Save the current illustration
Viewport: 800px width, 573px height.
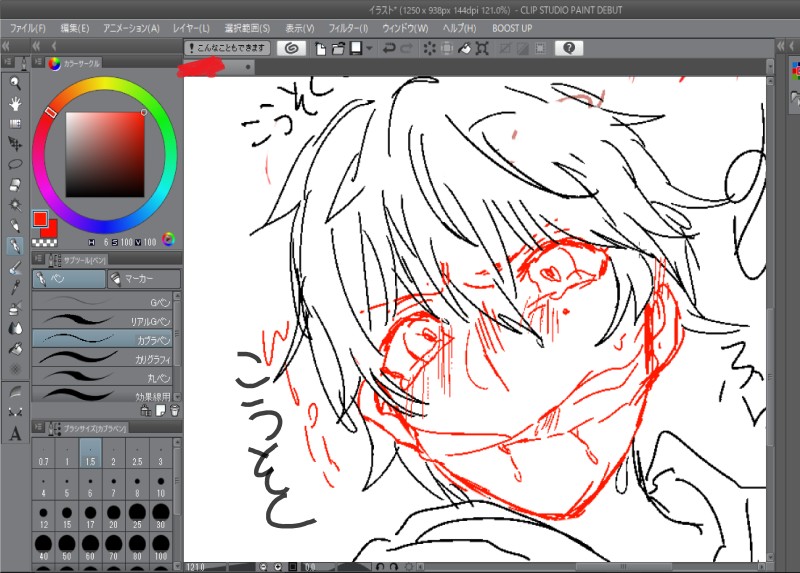(356, 48)
